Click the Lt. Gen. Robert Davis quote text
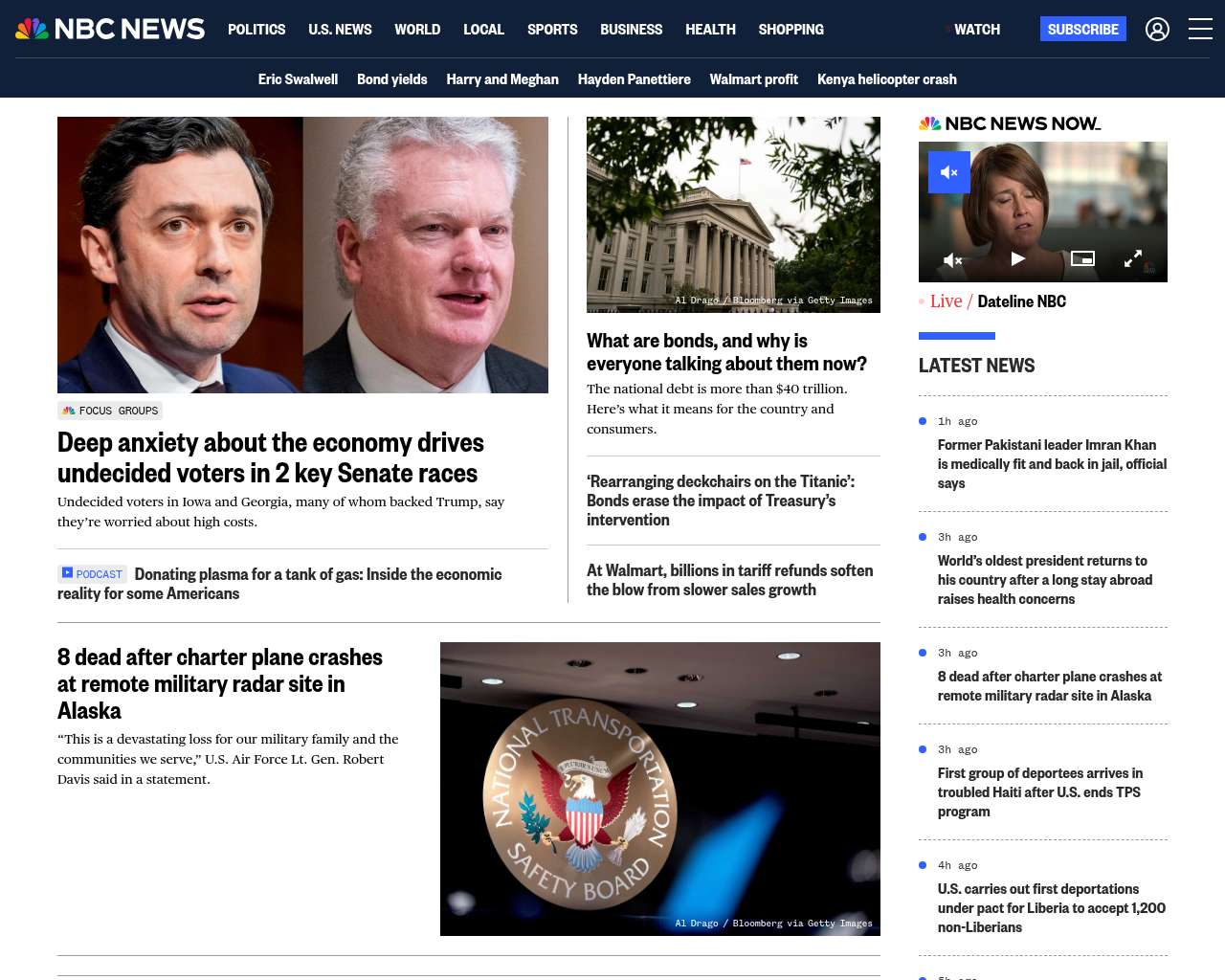1225x980 pixels. 228,759
